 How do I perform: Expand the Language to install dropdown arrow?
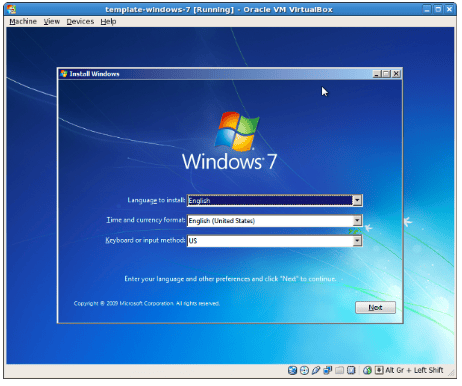click(357, 200)
